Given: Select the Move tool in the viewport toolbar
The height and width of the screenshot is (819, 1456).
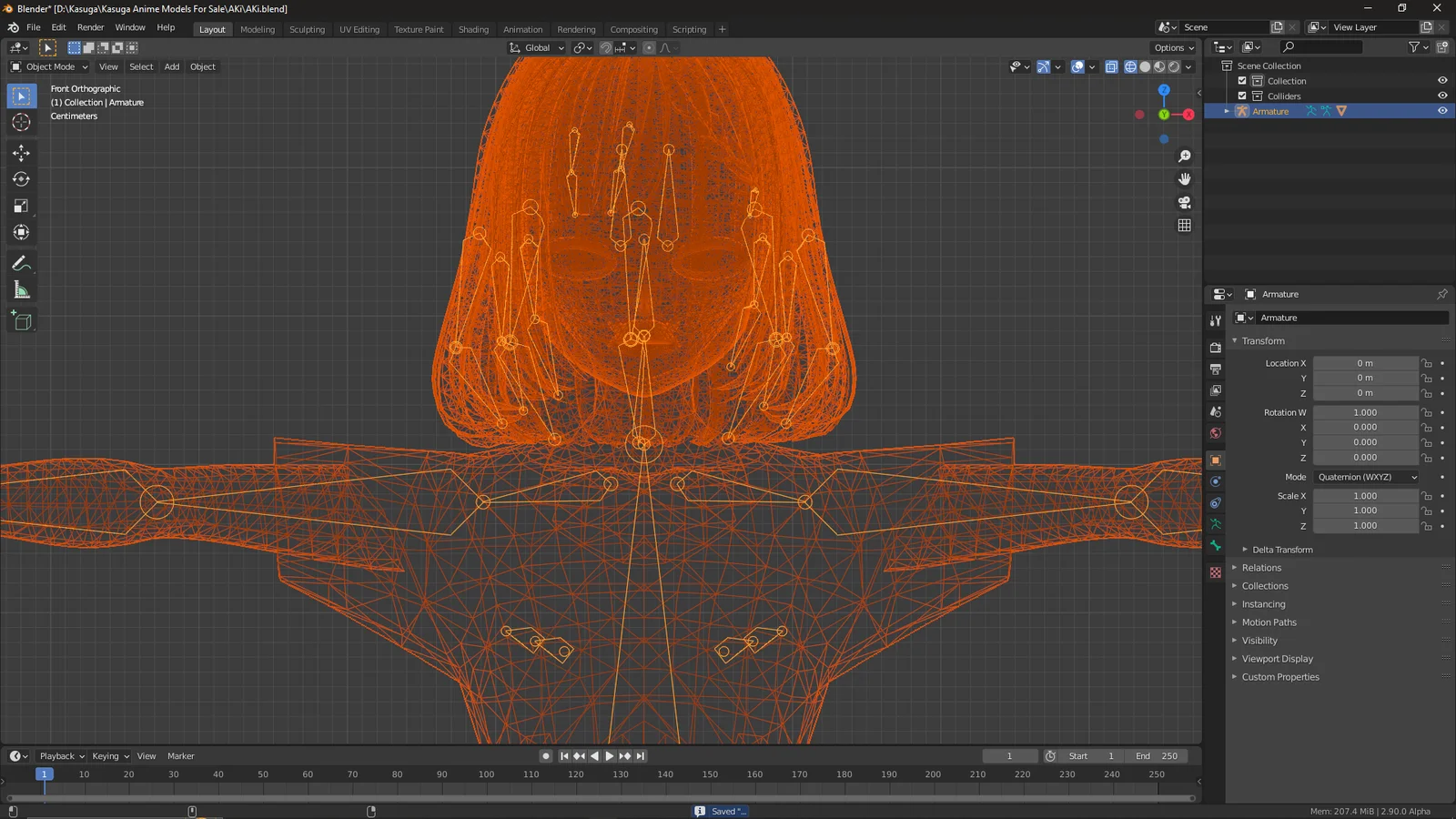Looking at the screenshot, I should [x=21, y=153].
